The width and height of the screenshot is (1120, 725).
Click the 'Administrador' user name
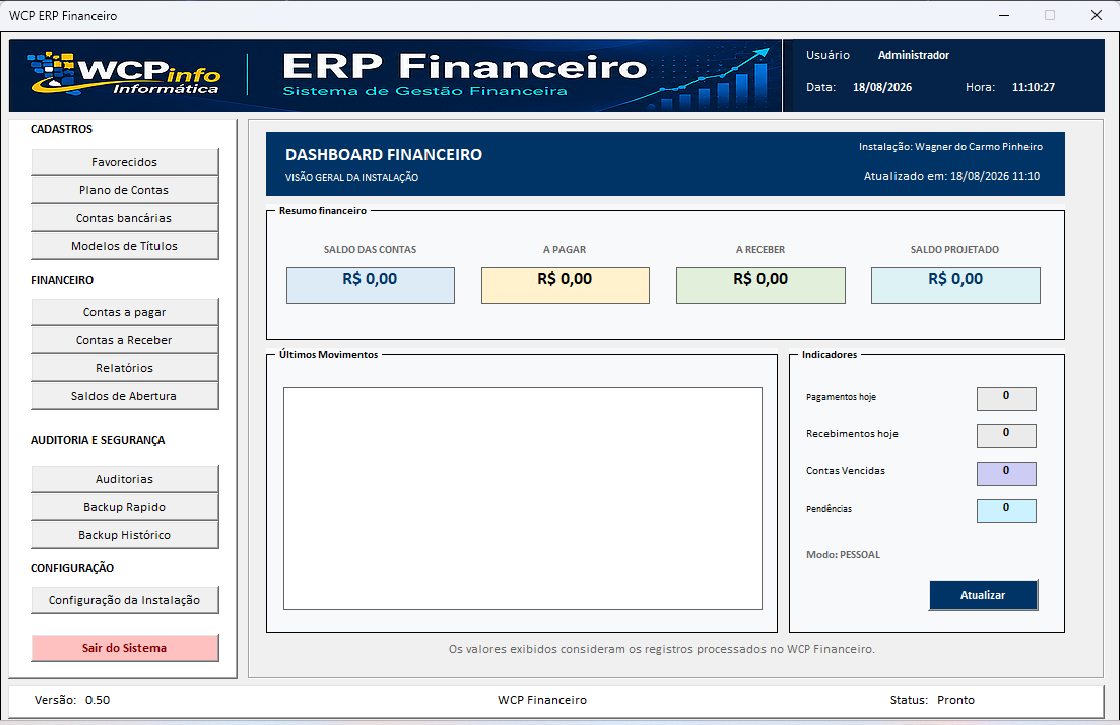tap(914, 55)
